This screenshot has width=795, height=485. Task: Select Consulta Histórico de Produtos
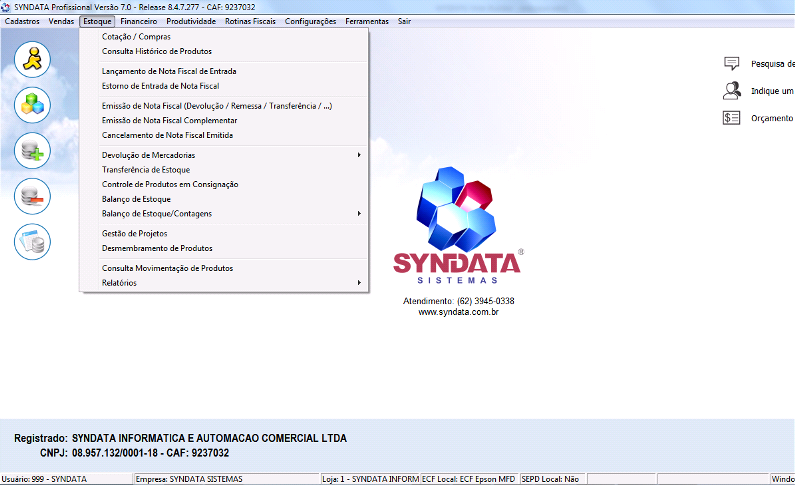(x=224, y=51)
